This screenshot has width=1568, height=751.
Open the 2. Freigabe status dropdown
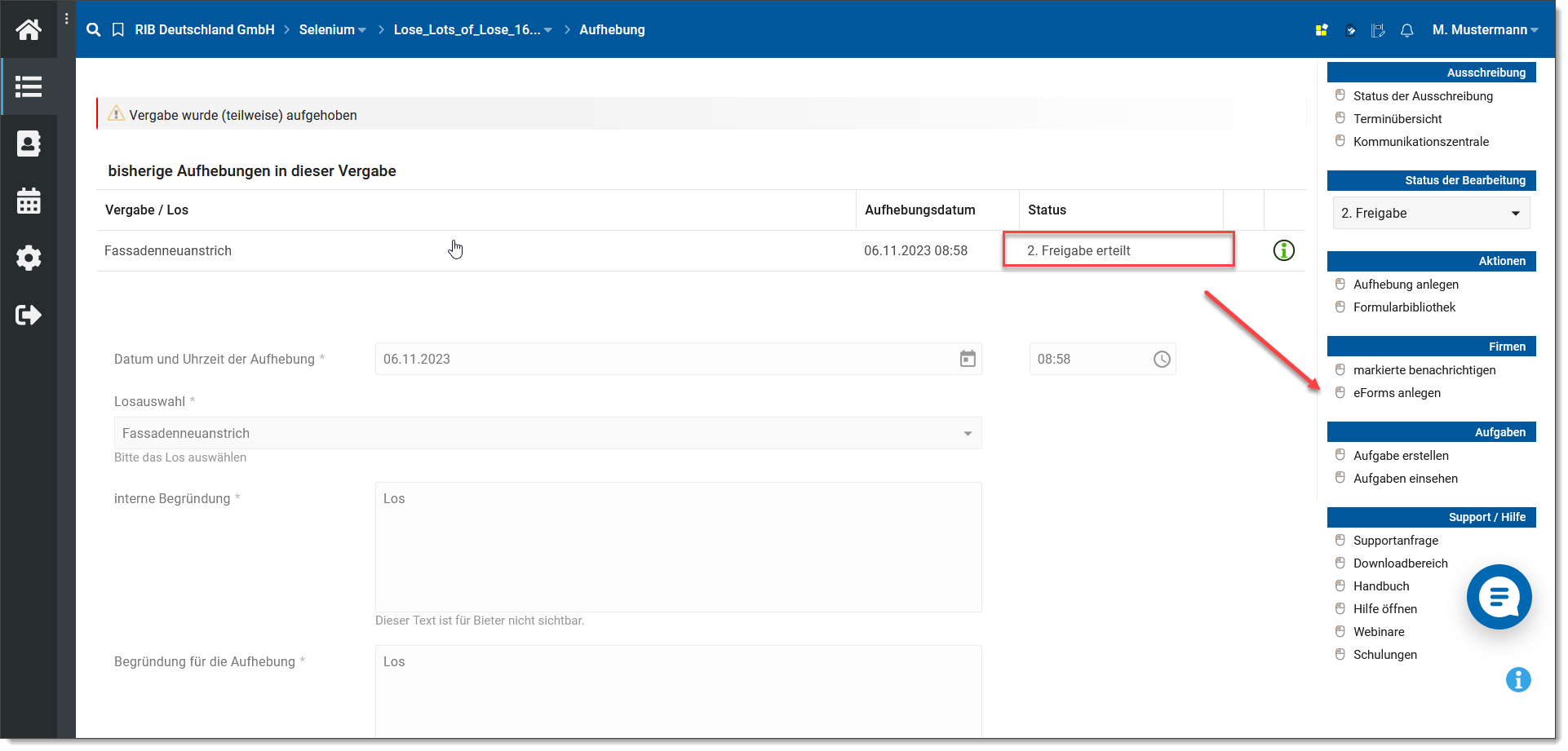click(x=1431, y=213)
